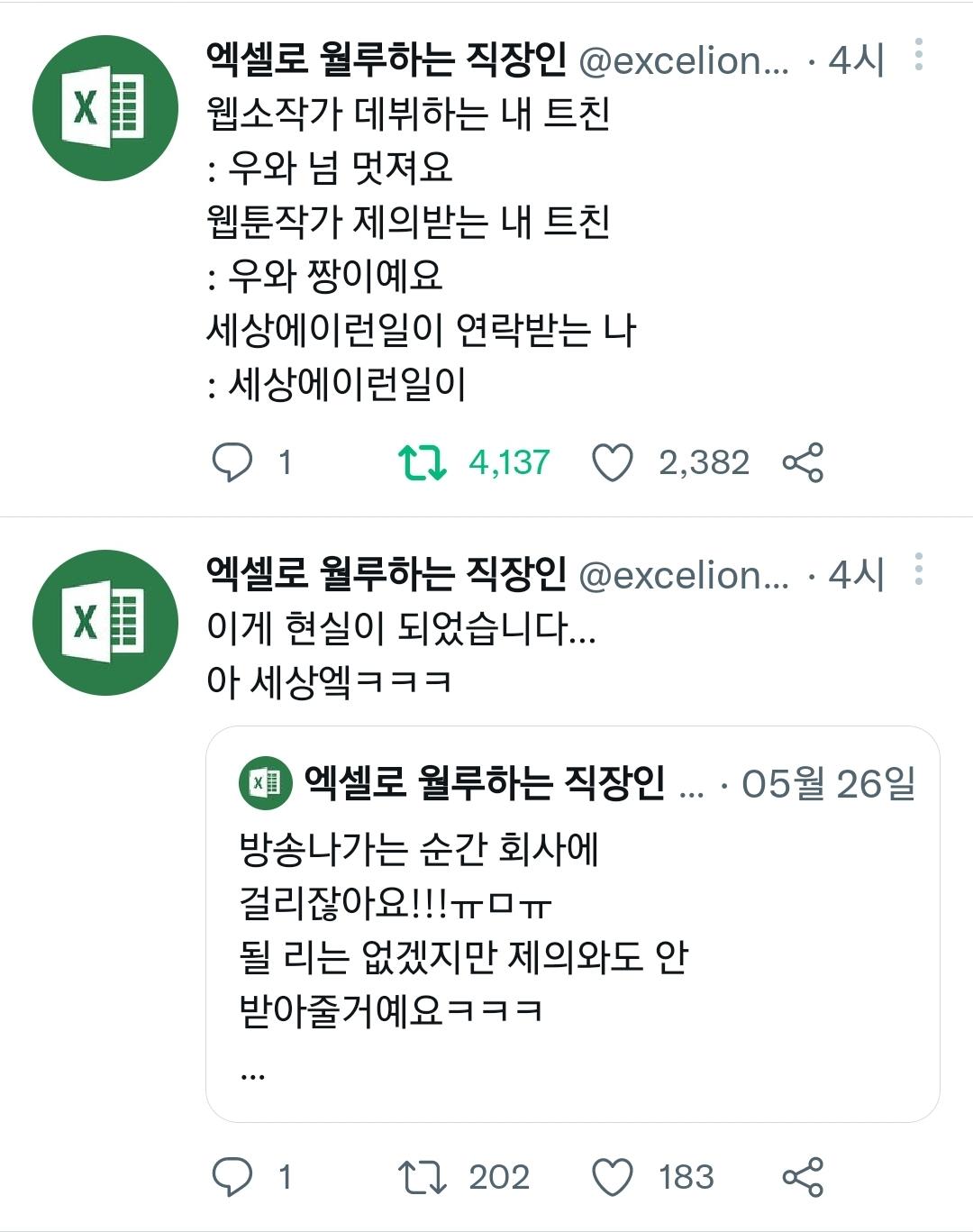Screen dimensions: 973x1232
Task: Open the three-dot menu on the second tweet
Action: click(919, 568)
